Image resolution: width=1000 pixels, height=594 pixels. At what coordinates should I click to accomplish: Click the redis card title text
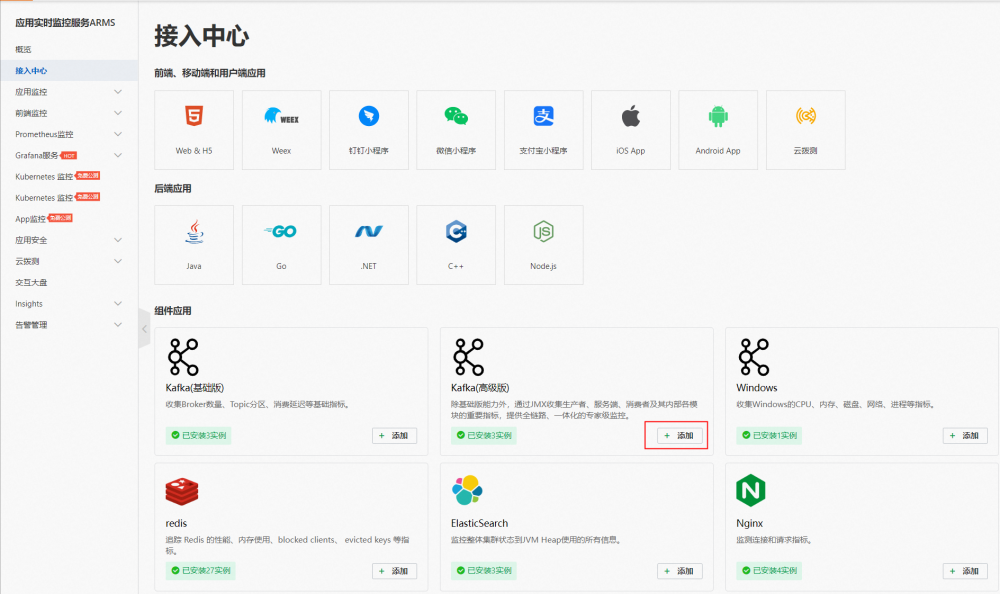176,523
